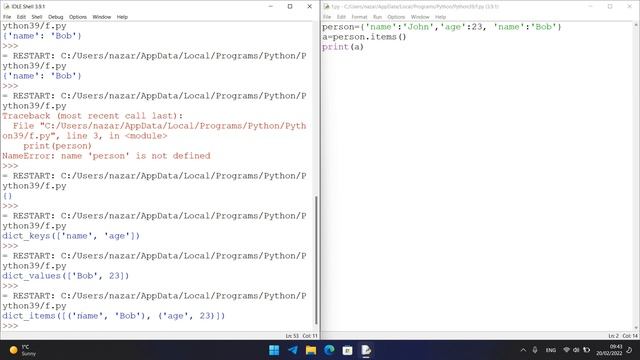Open the Debug menu in IDLE Shell

(56, 17)
